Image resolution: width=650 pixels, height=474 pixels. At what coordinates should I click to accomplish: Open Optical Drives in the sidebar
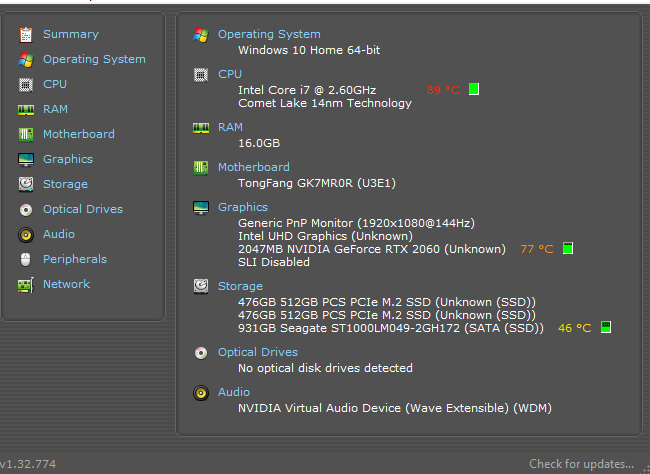pos(83,209)
